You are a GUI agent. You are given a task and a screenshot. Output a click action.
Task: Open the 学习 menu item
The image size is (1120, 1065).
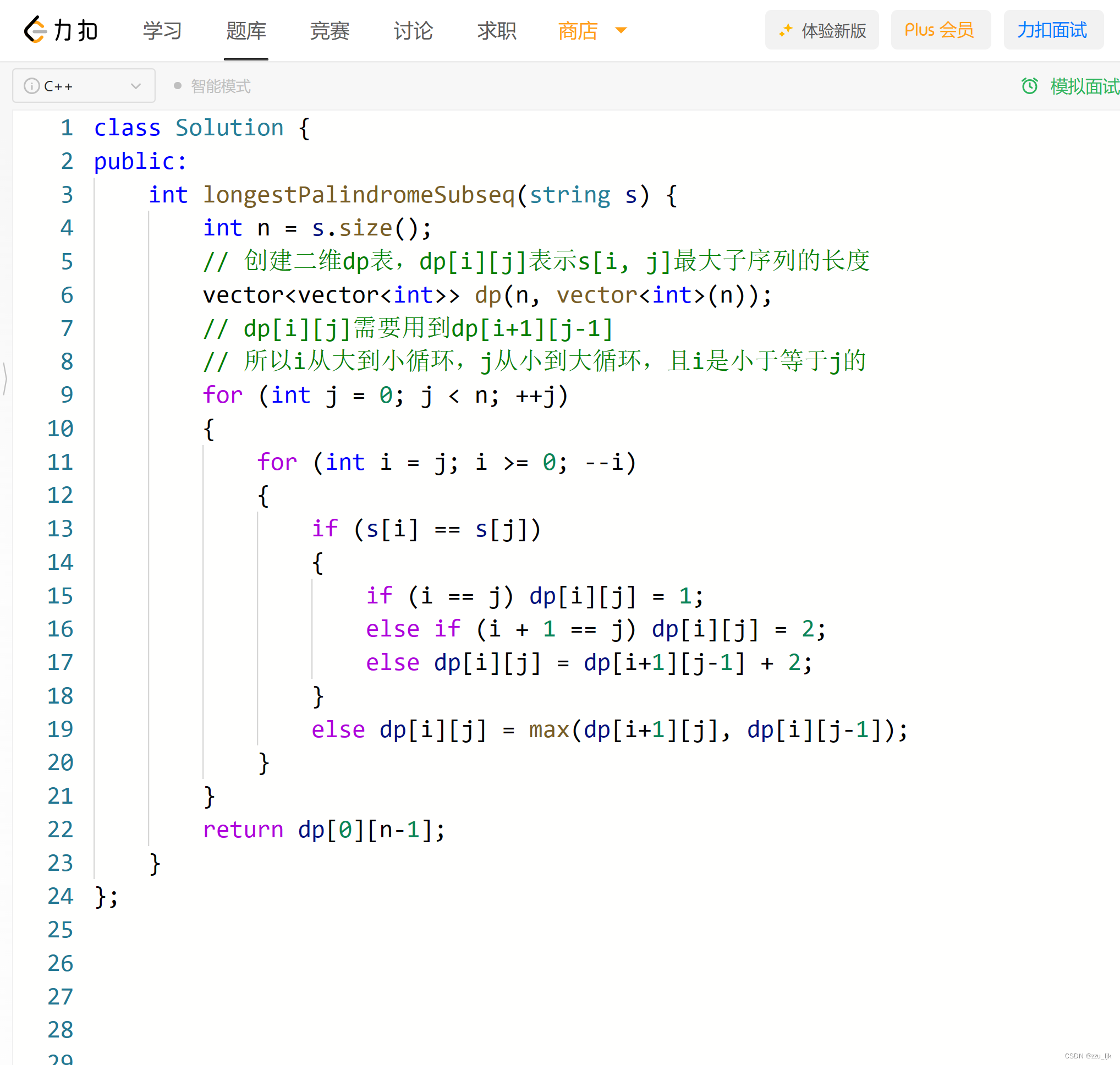point(162,30)
